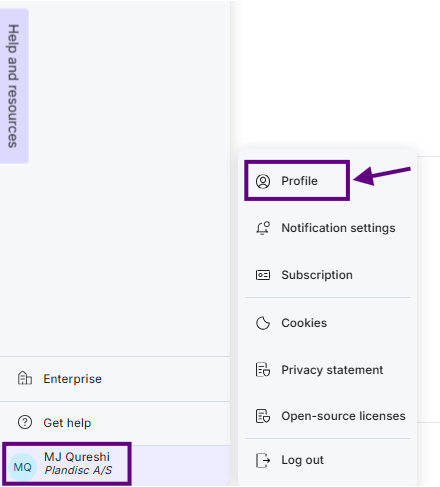Open the Help and resources side tab

13,86
